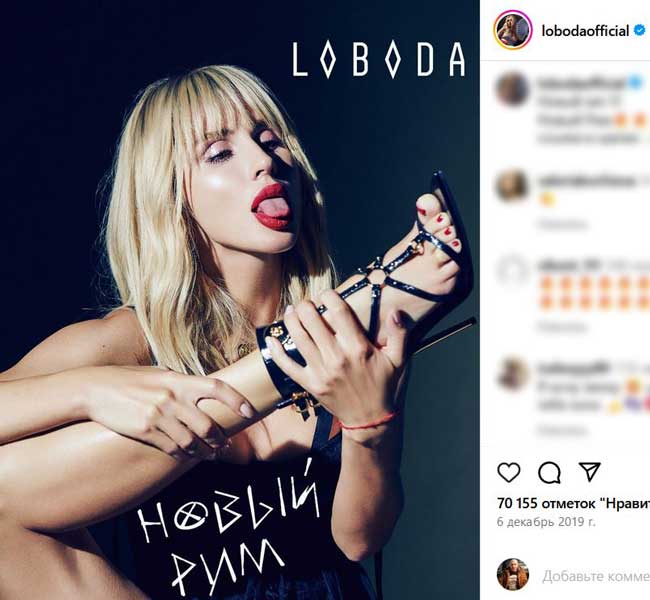This screenshot has width=650, height=600.
Task: Open lobodaofficial profile picture at top
Action: pos(513,31)
